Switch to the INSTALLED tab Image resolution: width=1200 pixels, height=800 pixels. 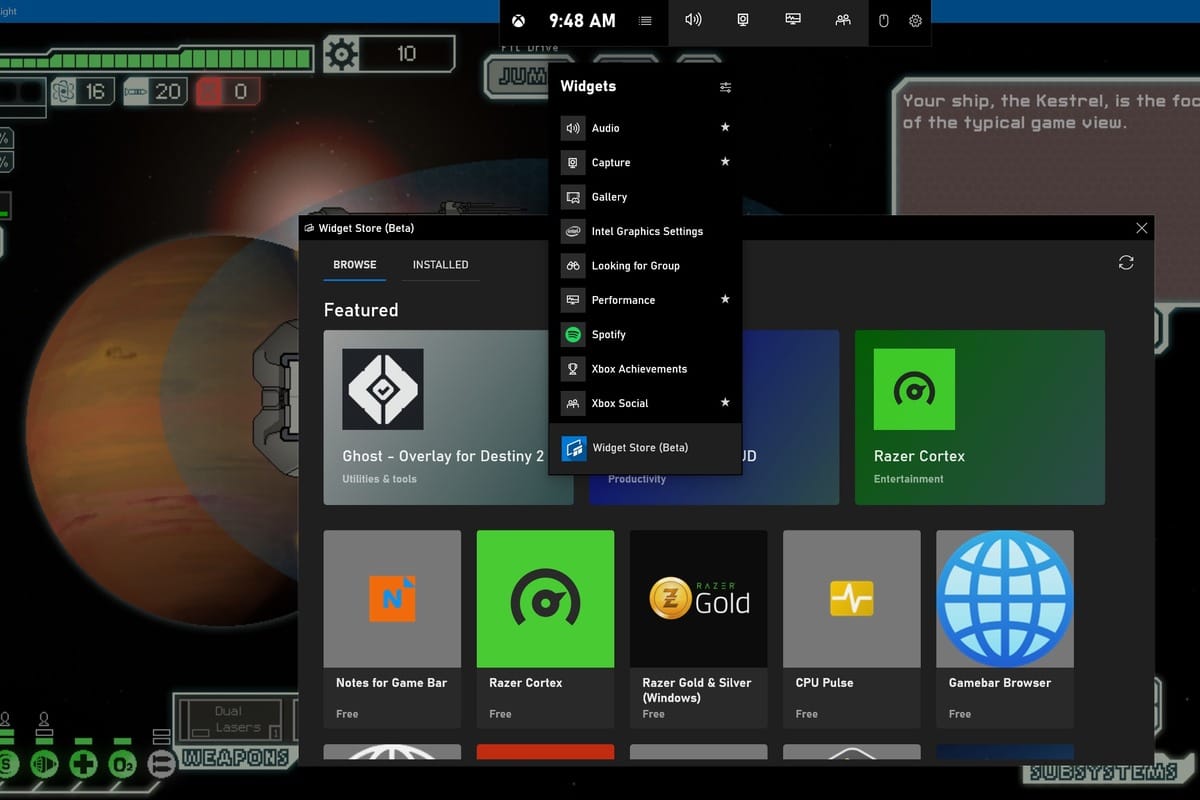coord(440,264)
